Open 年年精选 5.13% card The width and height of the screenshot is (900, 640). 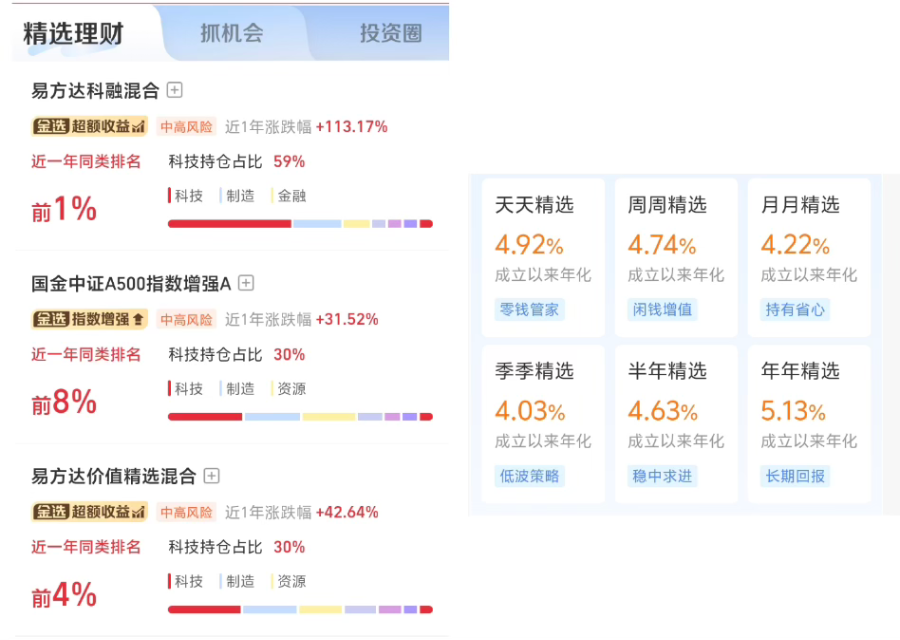(809, 424)
